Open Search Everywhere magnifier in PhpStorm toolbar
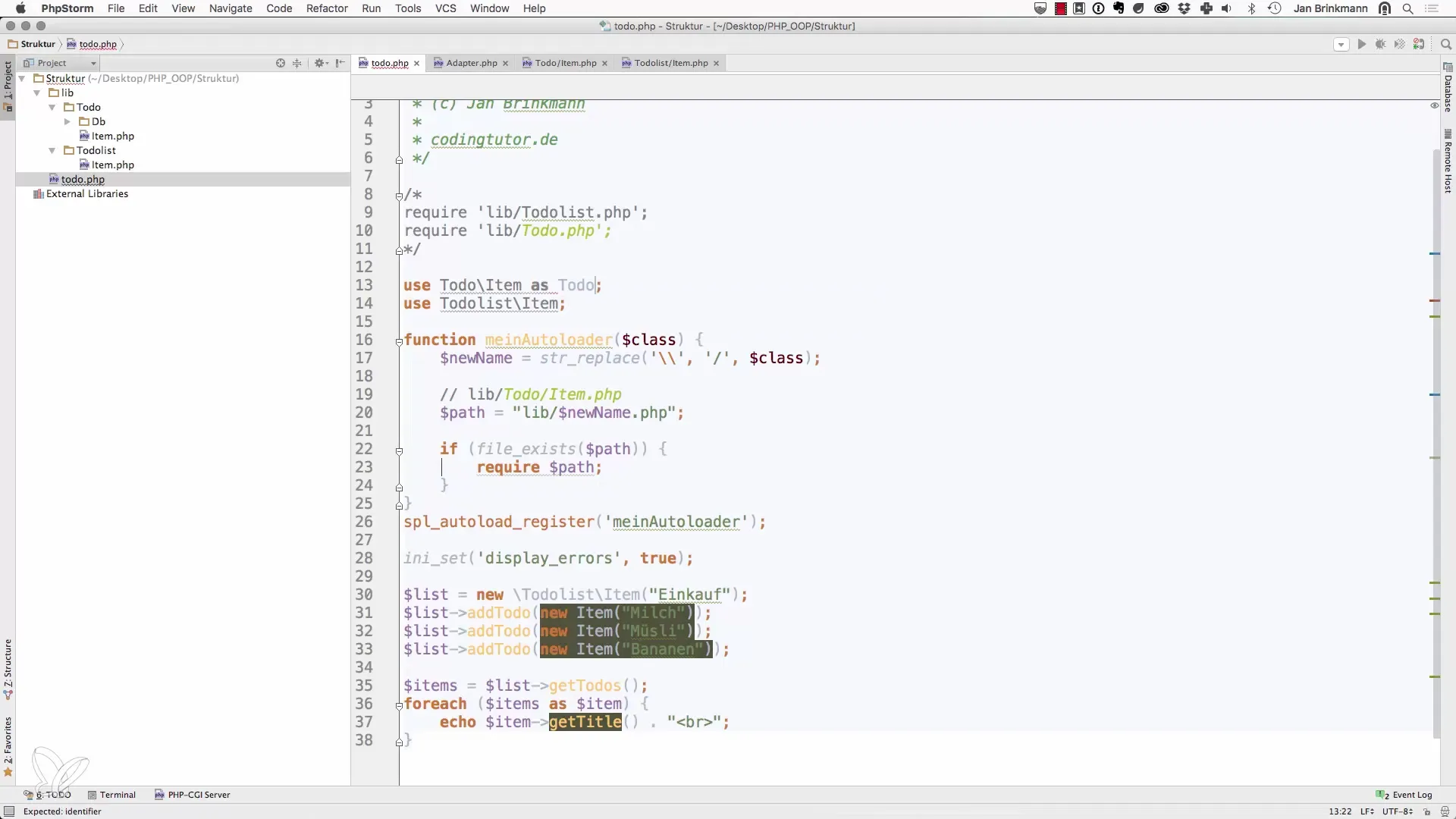 1445,44
